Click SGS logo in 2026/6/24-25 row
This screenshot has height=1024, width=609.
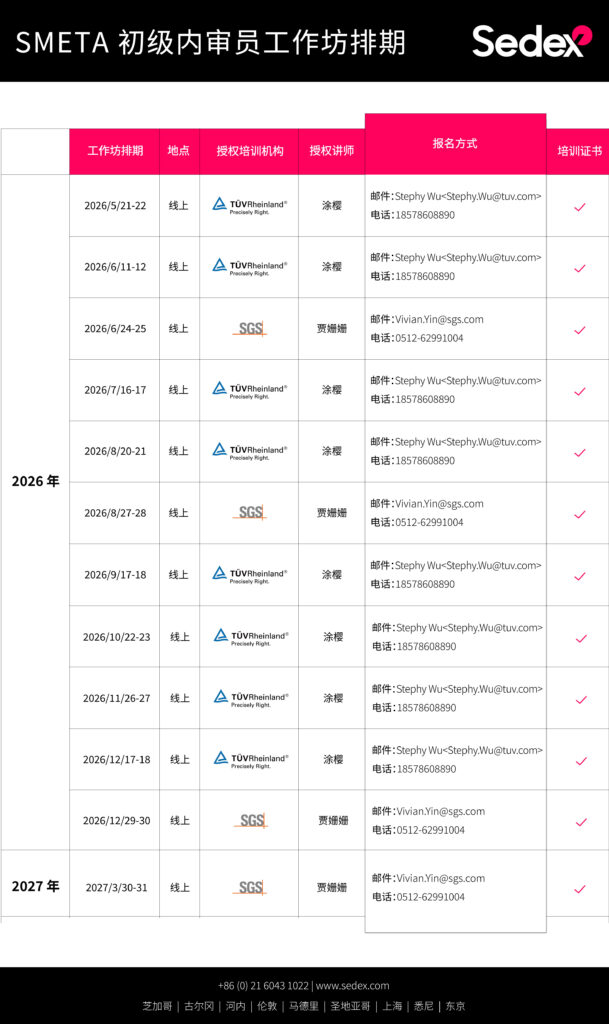pyautogui.click(x=249, y=329)
